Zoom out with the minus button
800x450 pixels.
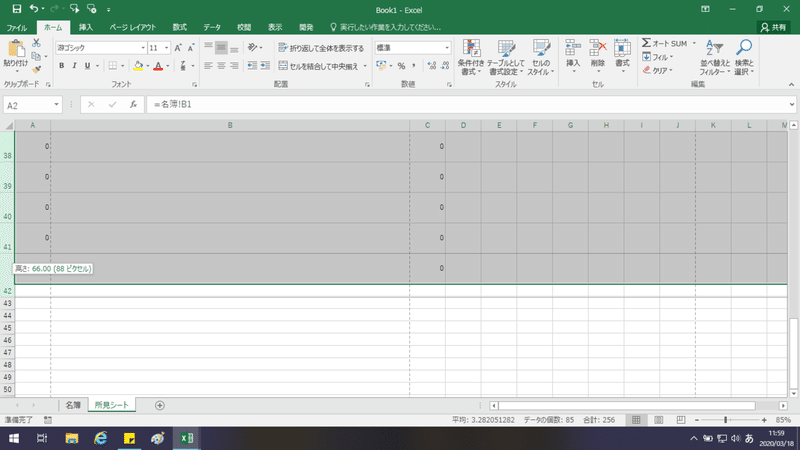tap(696, 420)
